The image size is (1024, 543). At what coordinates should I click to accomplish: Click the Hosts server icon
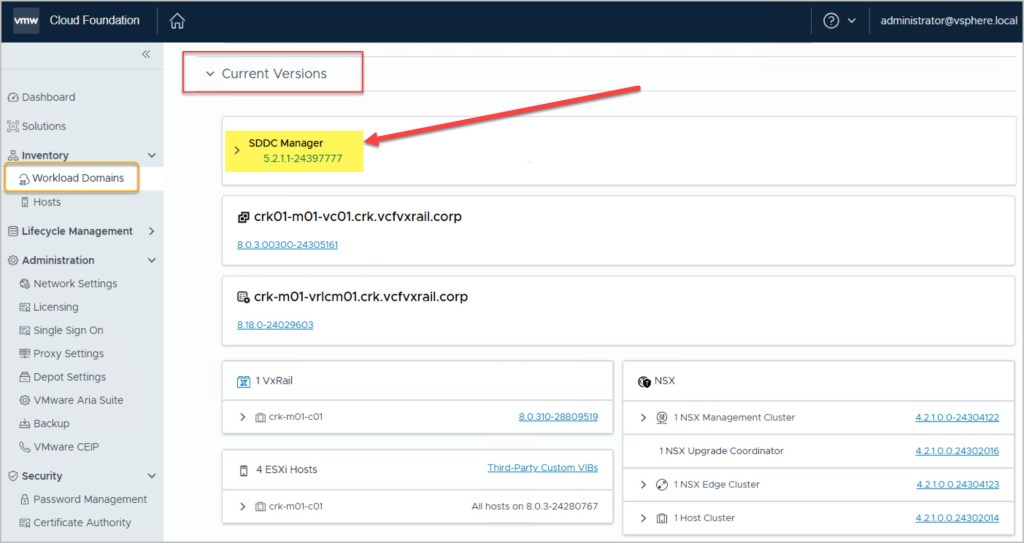coord(25,203)
